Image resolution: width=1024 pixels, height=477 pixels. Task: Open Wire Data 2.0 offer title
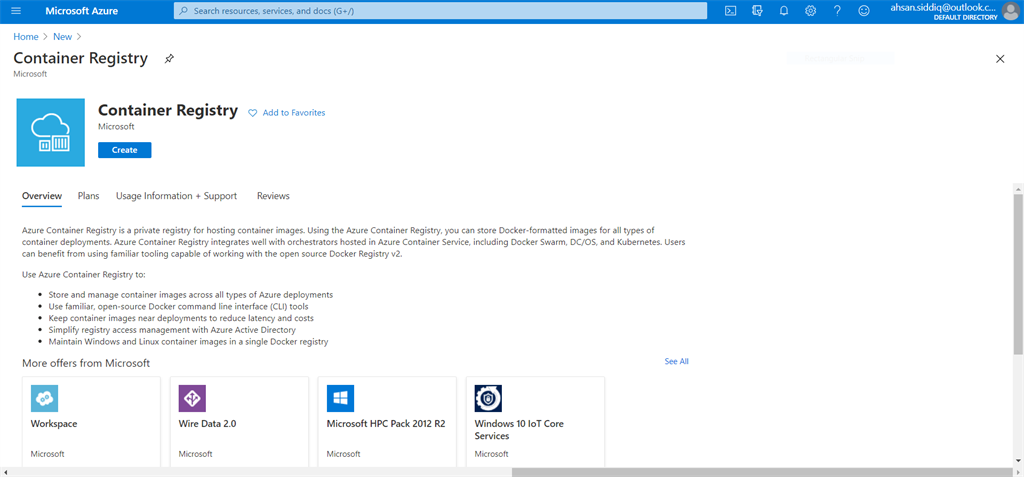point(207,423)
